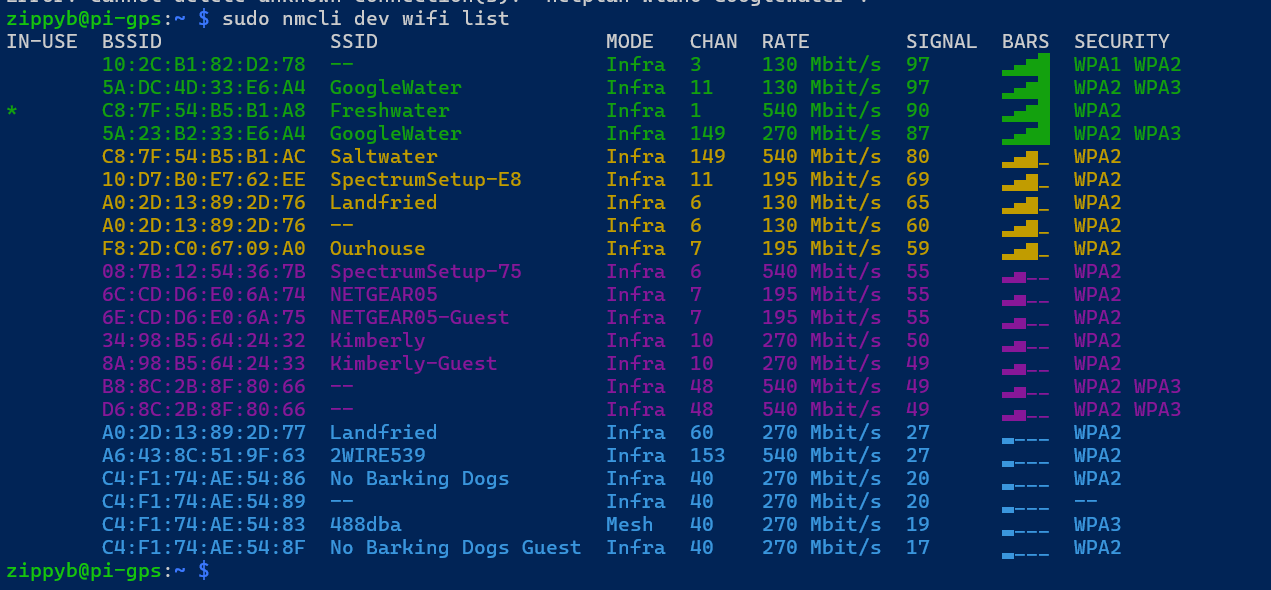The width and height of the screenshot is (1271, 590).
Task: Click the BARS column header
Action: point(1026,42)
